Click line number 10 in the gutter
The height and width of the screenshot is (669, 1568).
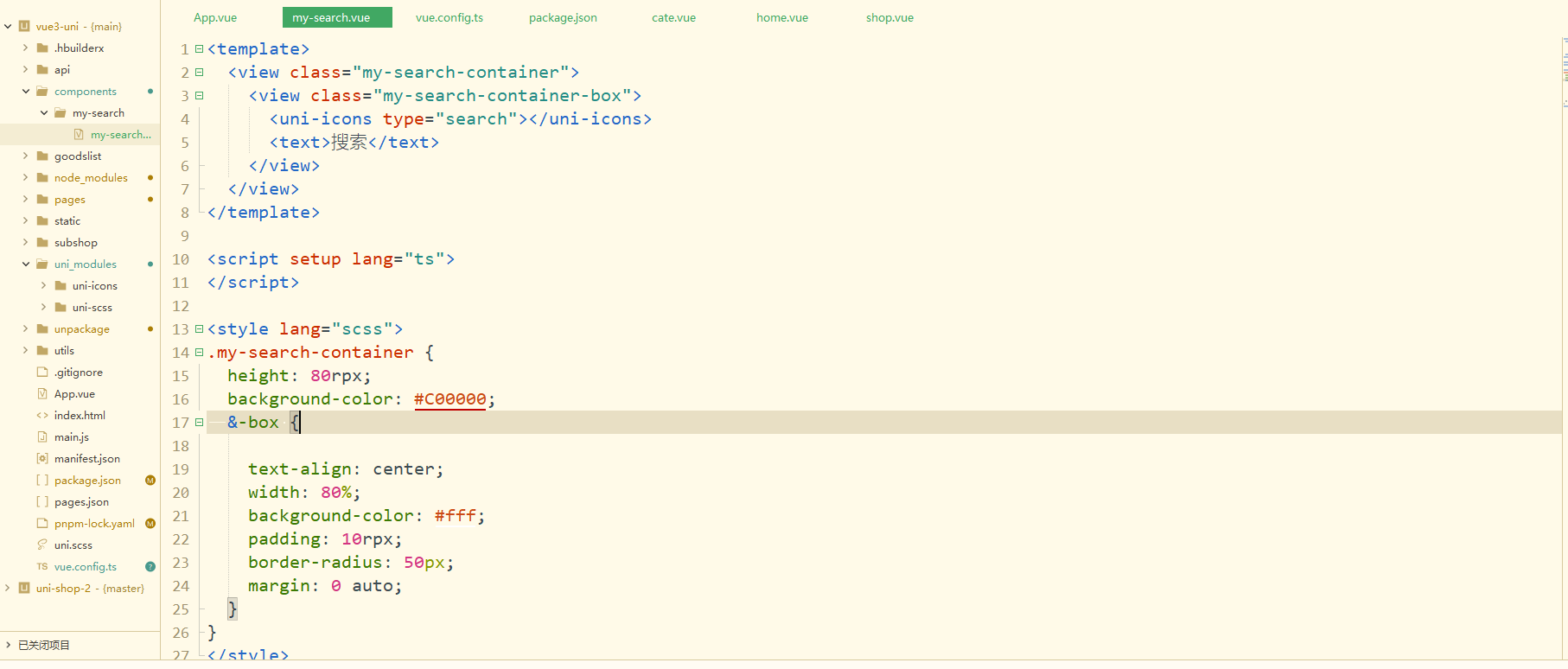click(x=181, y=259)
